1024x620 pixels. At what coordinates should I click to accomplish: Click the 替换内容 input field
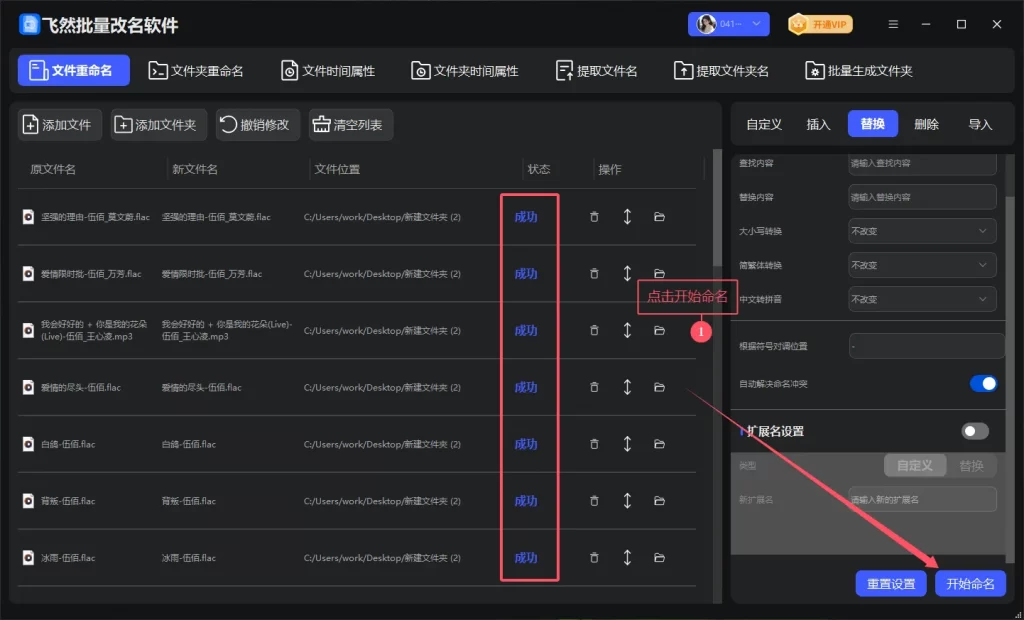click(921, 197)
